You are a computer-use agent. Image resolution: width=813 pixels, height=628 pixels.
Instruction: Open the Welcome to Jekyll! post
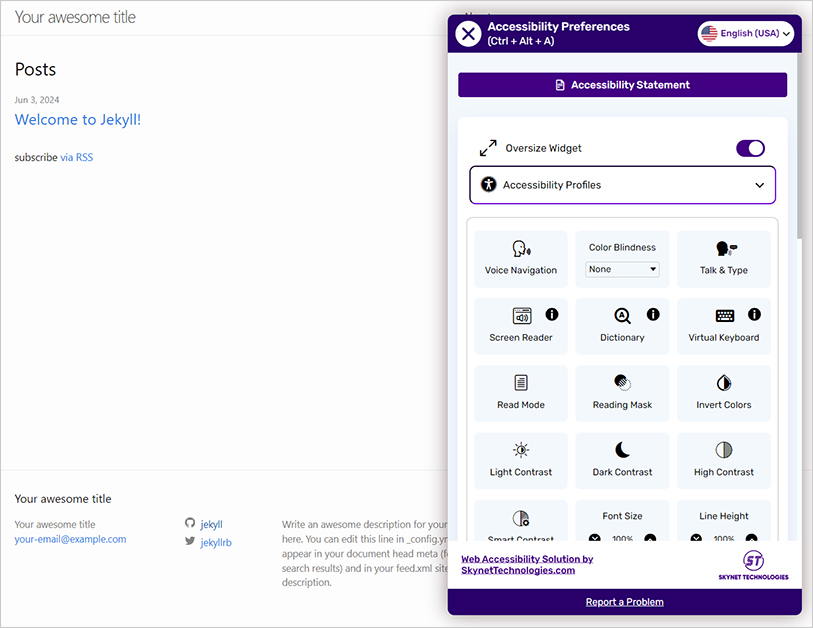point(78,120)
